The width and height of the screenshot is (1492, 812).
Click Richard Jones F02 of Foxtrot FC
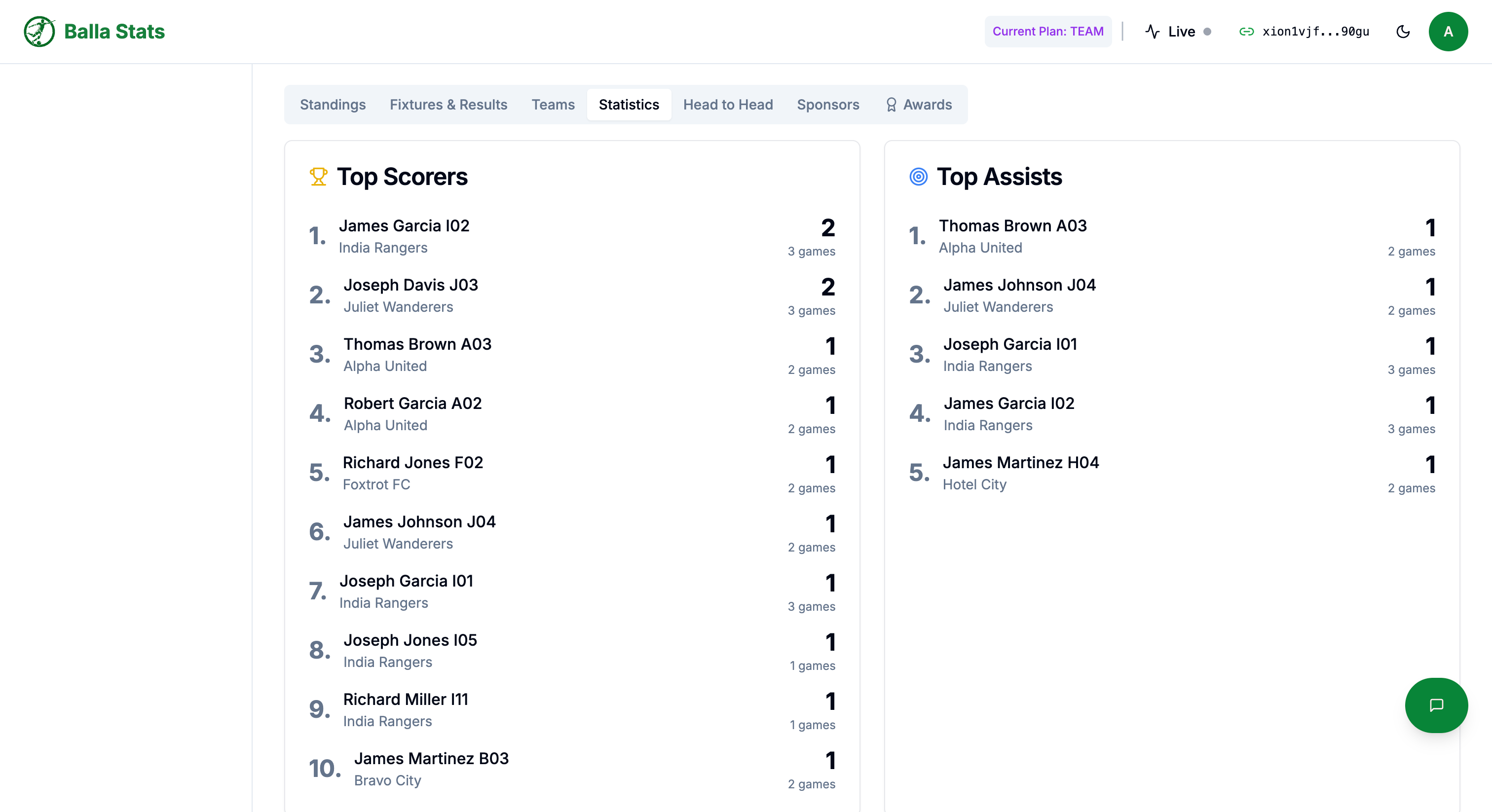(x=413, y=462)
